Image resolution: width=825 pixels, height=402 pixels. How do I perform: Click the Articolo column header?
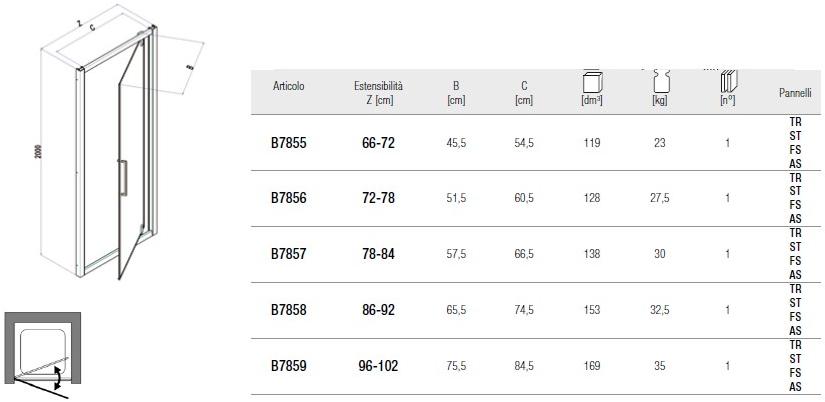(288, 87)
